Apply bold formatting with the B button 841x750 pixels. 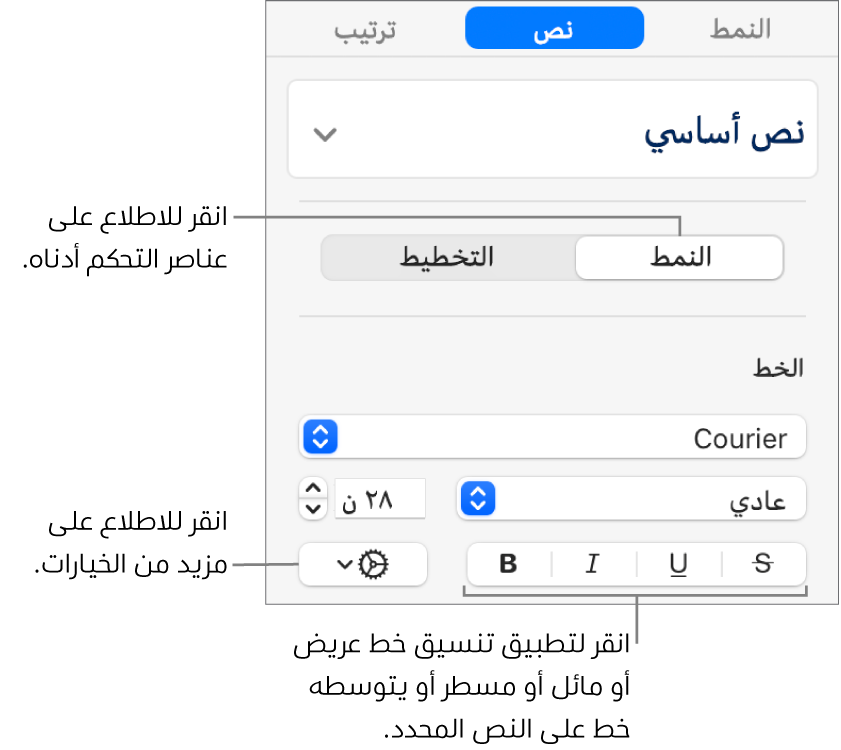click(x=508, y=564)
